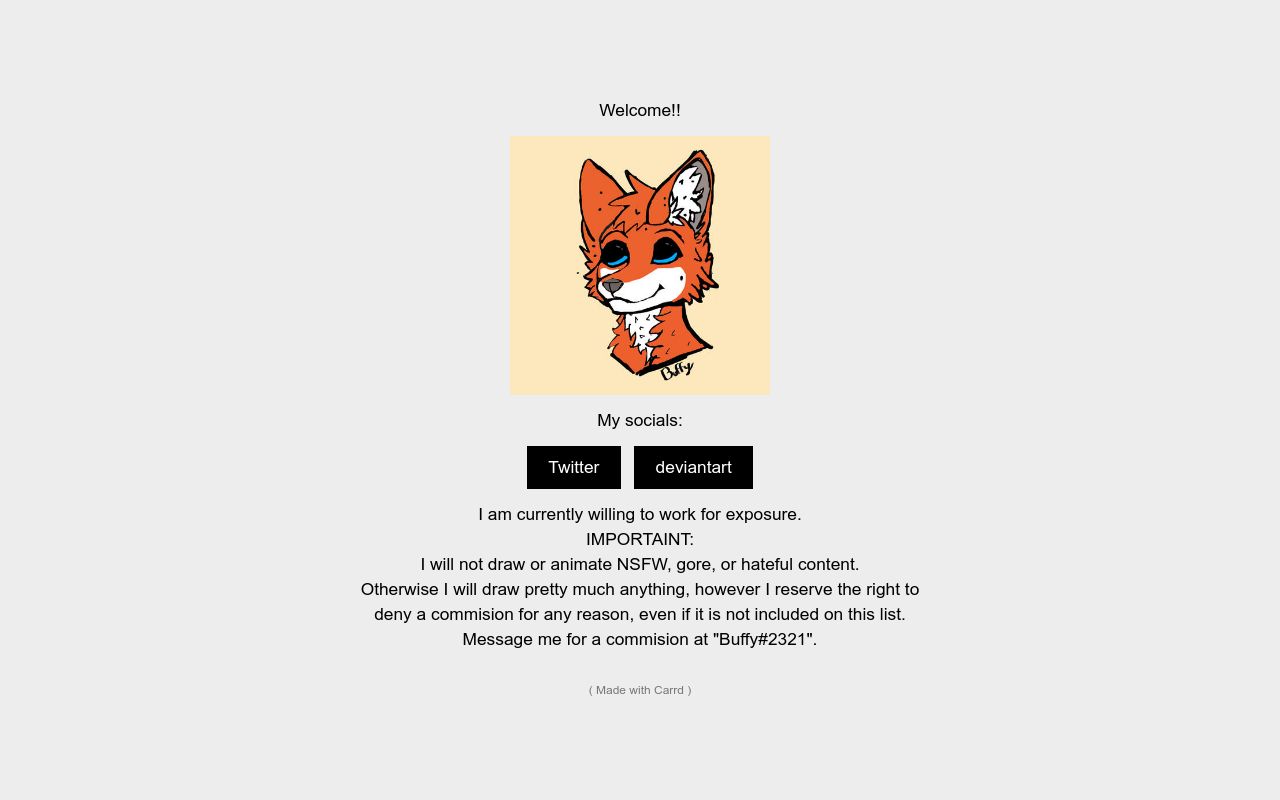The width and height of the screenshot is (1280, 800).
Task: Click the deny a commision for any reason line
Action: pyautogui.click(x=640, y=614)
